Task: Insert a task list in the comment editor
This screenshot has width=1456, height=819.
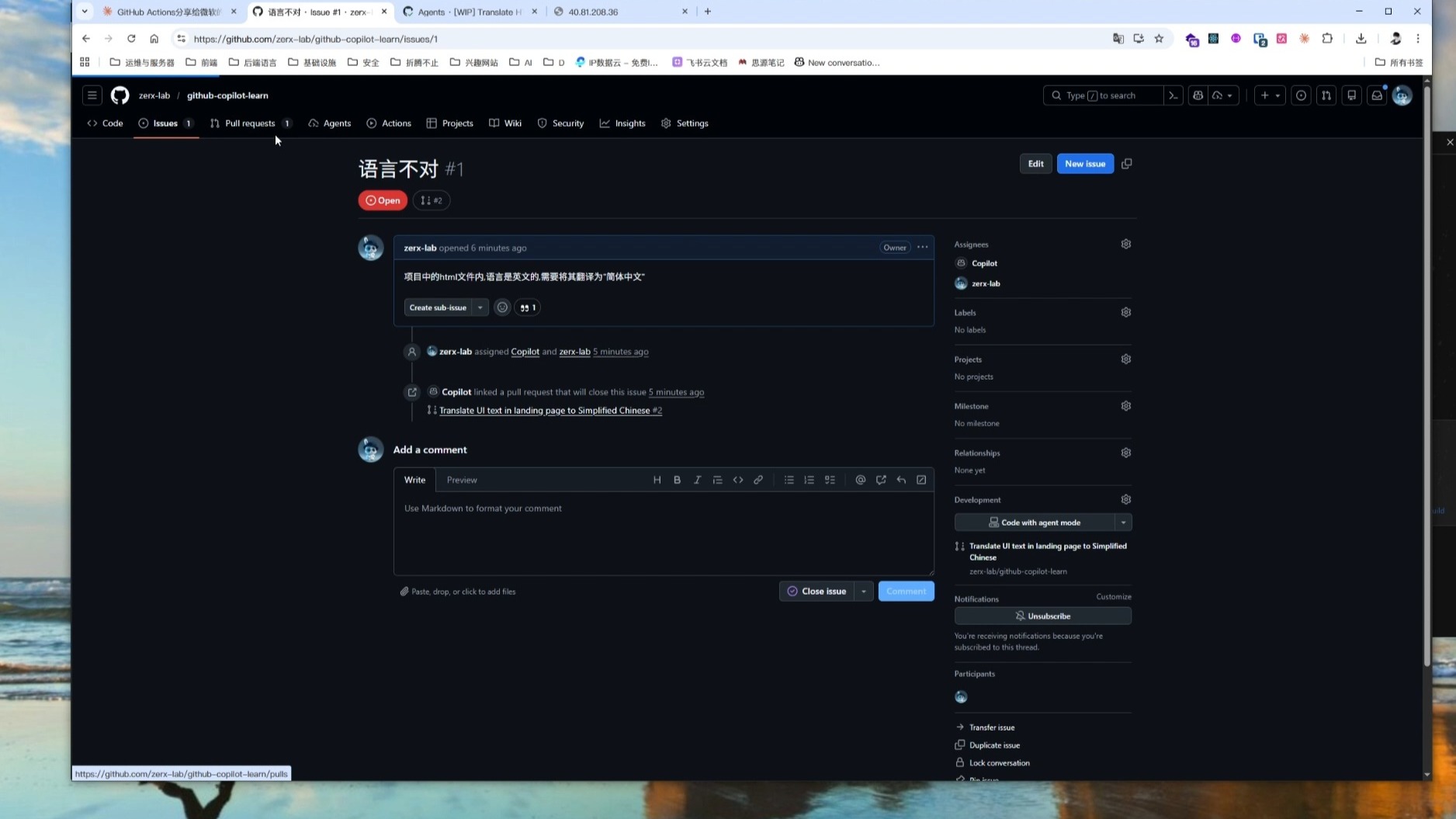Action: click(829, 480)
